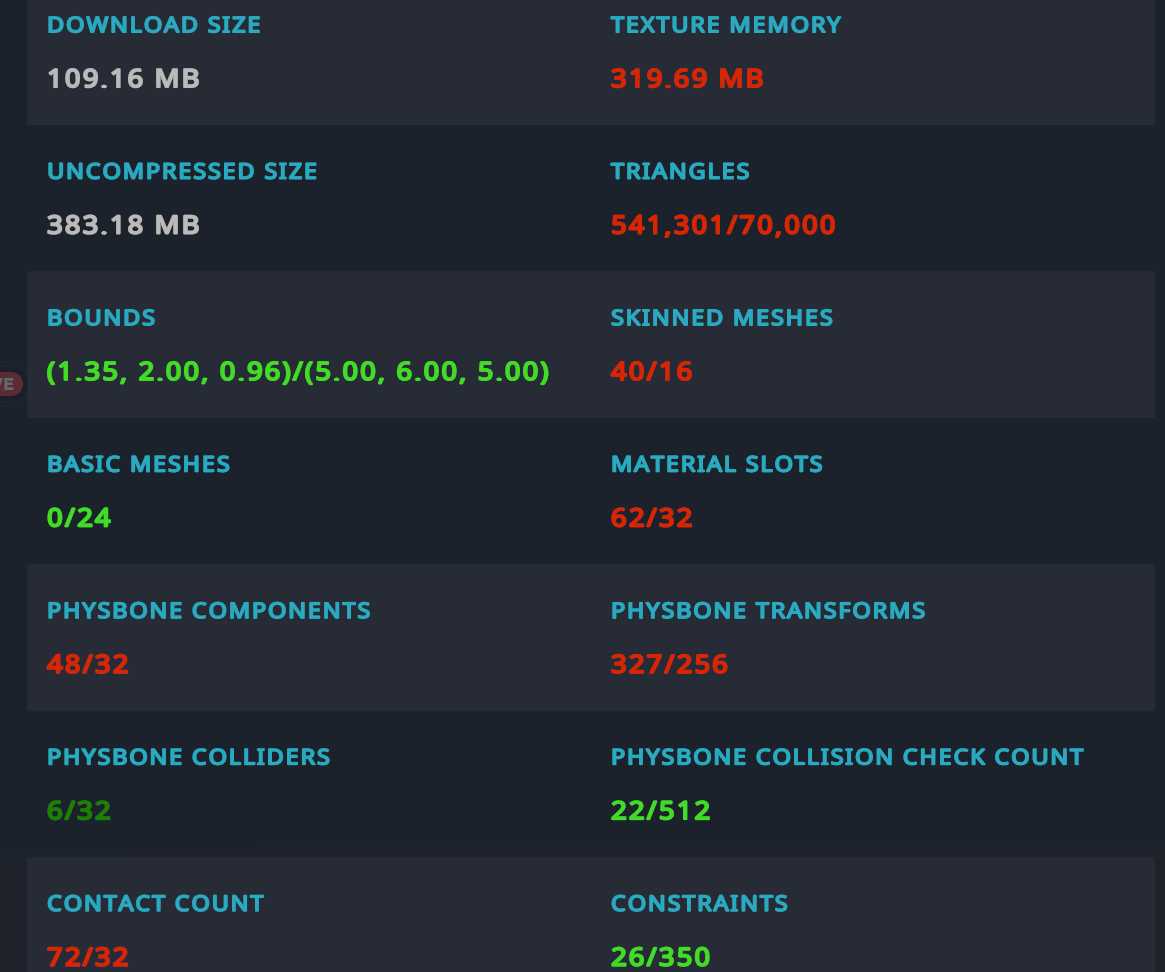Select the 72/32 contact count value
The height and width of the screenshot is (972, 1165).
[x=88, y=957]
